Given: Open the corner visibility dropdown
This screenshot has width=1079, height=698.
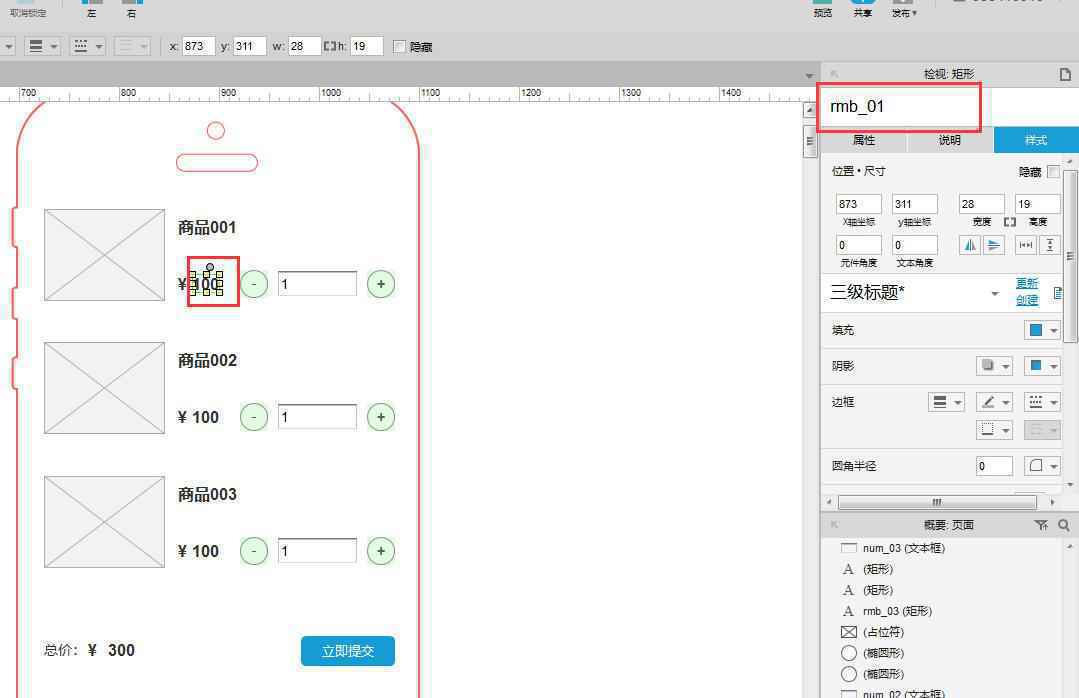Looking at the screenshot, I should tap(1042, 466).
